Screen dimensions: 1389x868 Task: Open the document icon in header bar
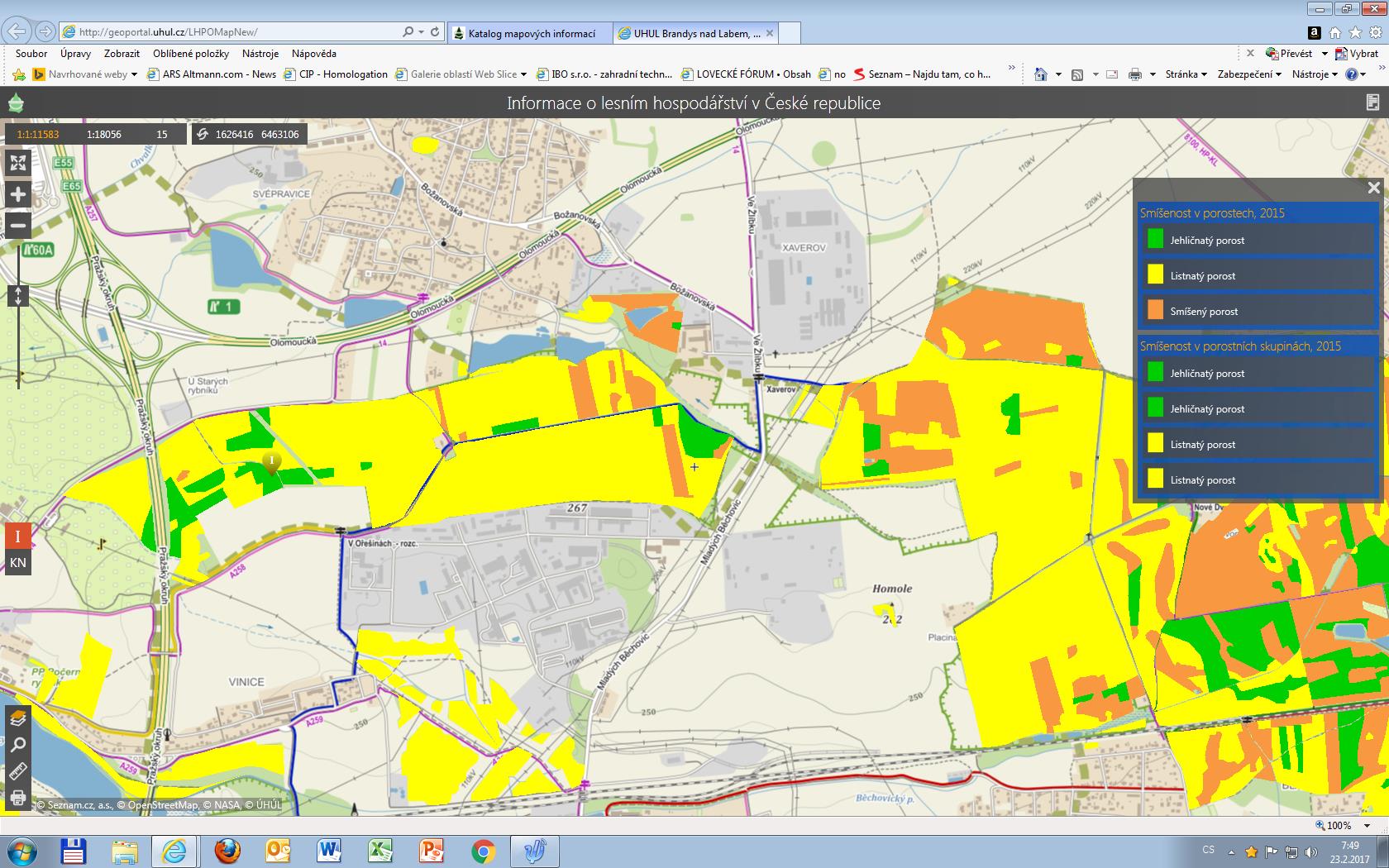(1372, 103)
